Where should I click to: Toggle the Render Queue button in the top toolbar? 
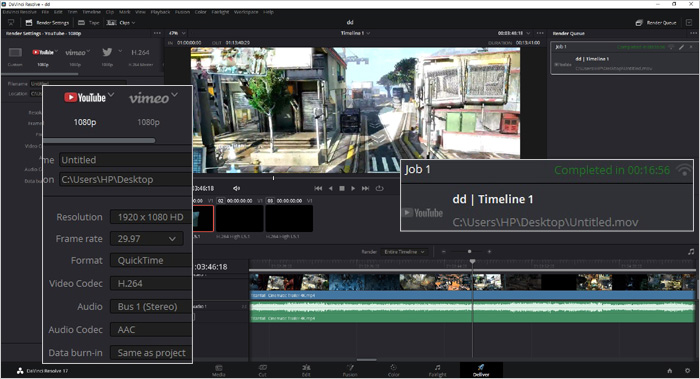pyautogui.click(x=656, y=22)
